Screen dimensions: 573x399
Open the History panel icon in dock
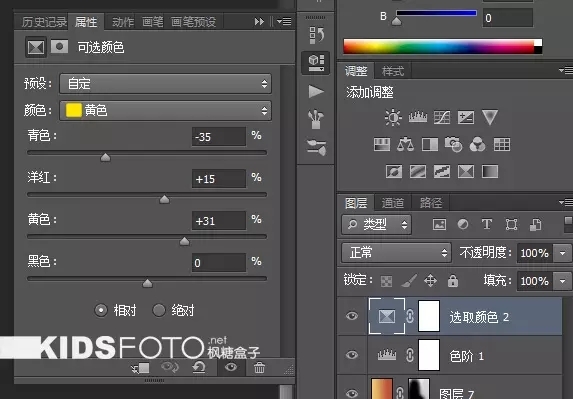click(316, 35)
